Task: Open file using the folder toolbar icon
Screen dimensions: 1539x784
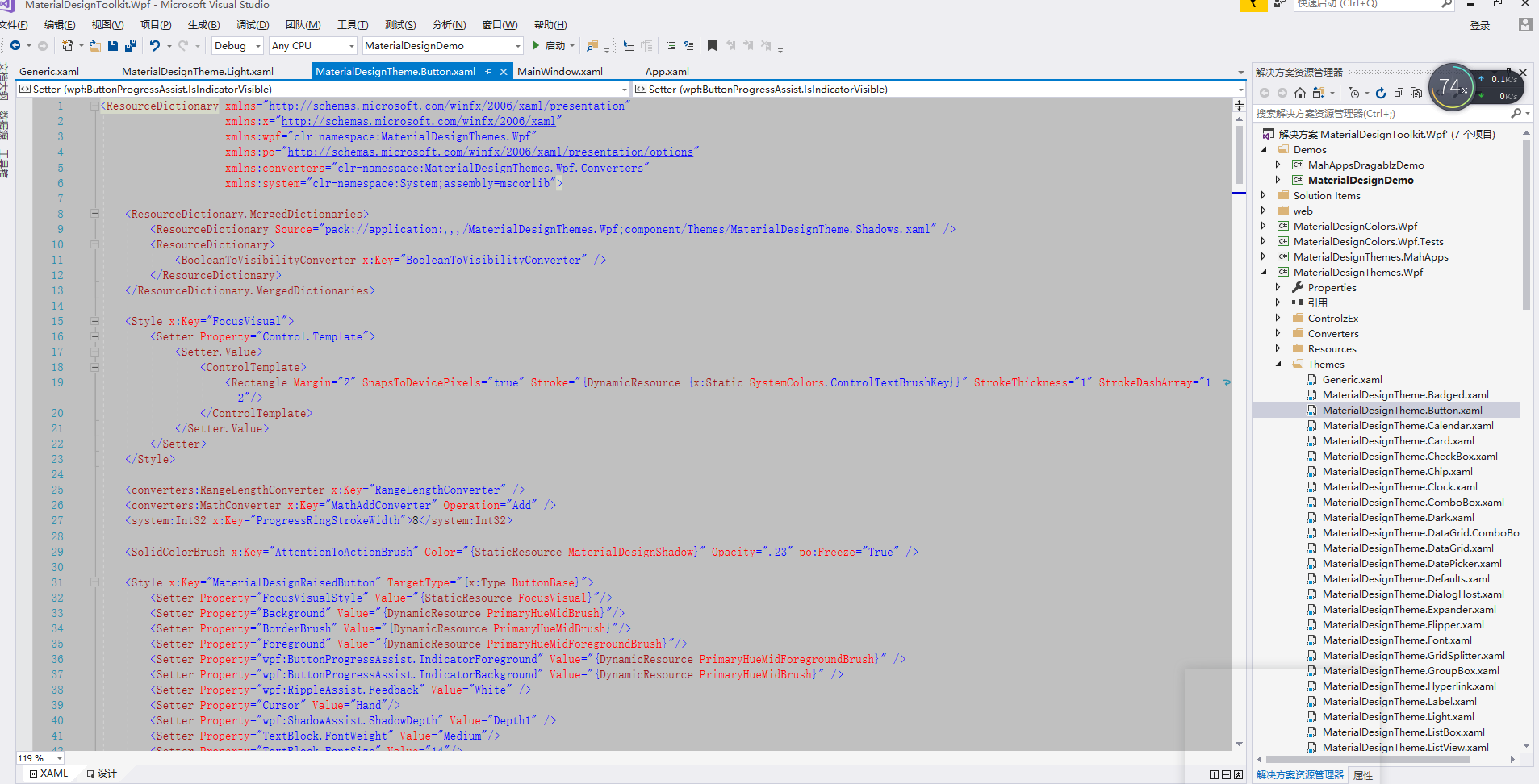Action: pyautogui.click(x=95, y=46)
